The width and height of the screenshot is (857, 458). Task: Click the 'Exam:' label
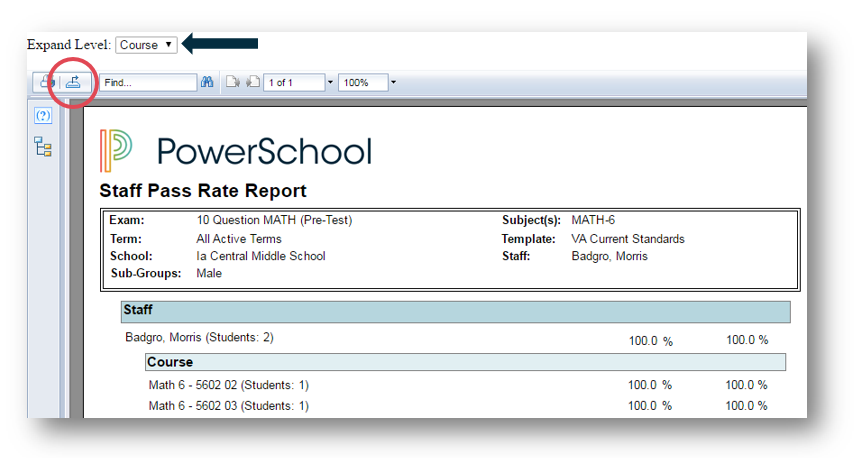point(127,220)
